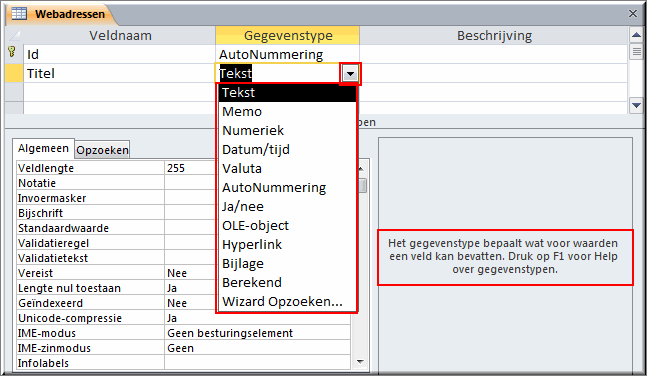The image size is (647, 376).
Task: Click the select-all corner box beside Veldnaam
Action: tap(14, 35)
